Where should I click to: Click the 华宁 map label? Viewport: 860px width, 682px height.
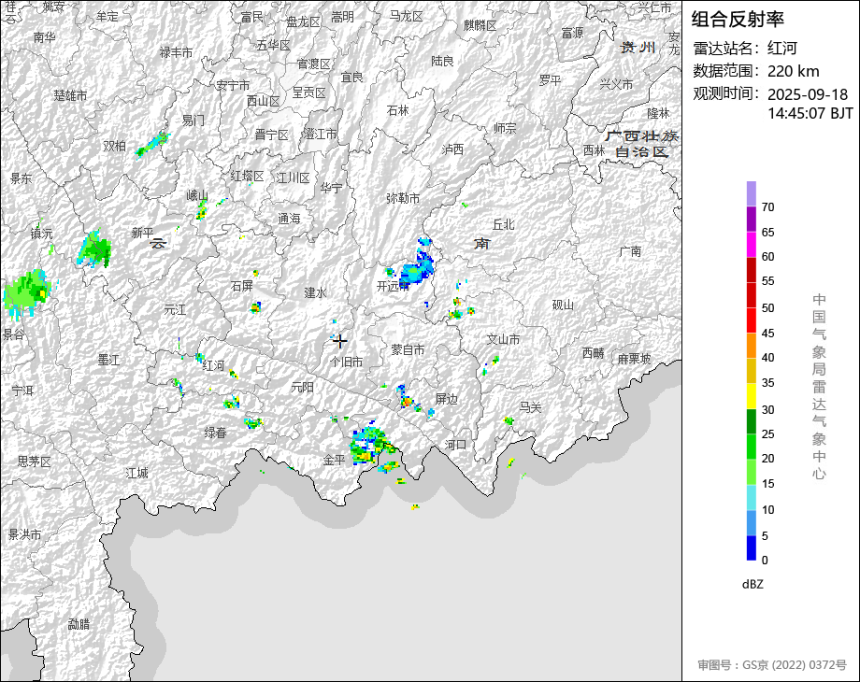pos(331,188)
